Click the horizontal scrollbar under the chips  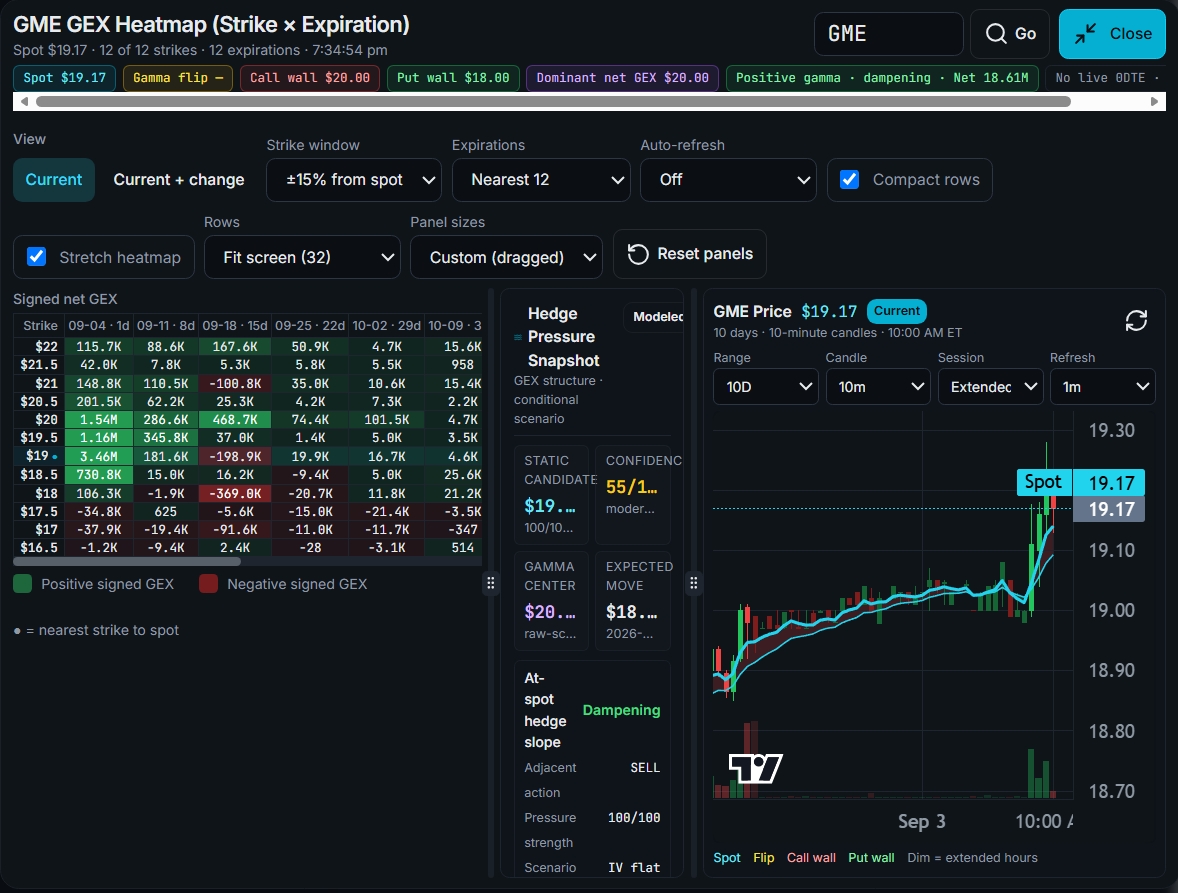553,101
